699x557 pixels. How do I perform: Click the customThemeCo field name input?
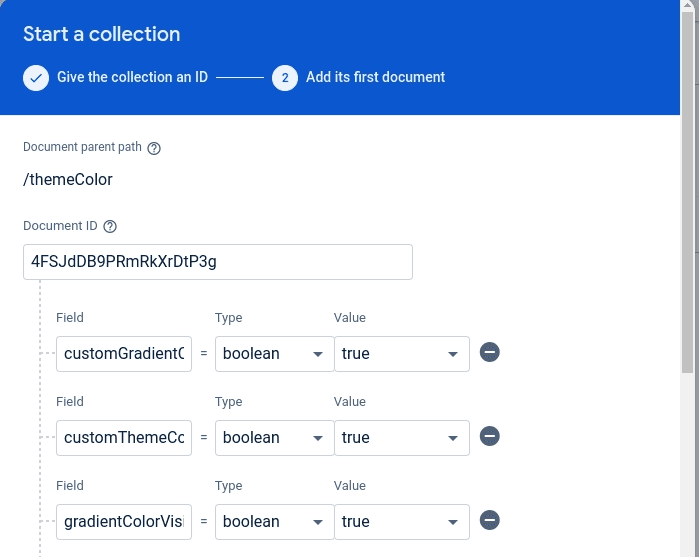click(124, 438)
